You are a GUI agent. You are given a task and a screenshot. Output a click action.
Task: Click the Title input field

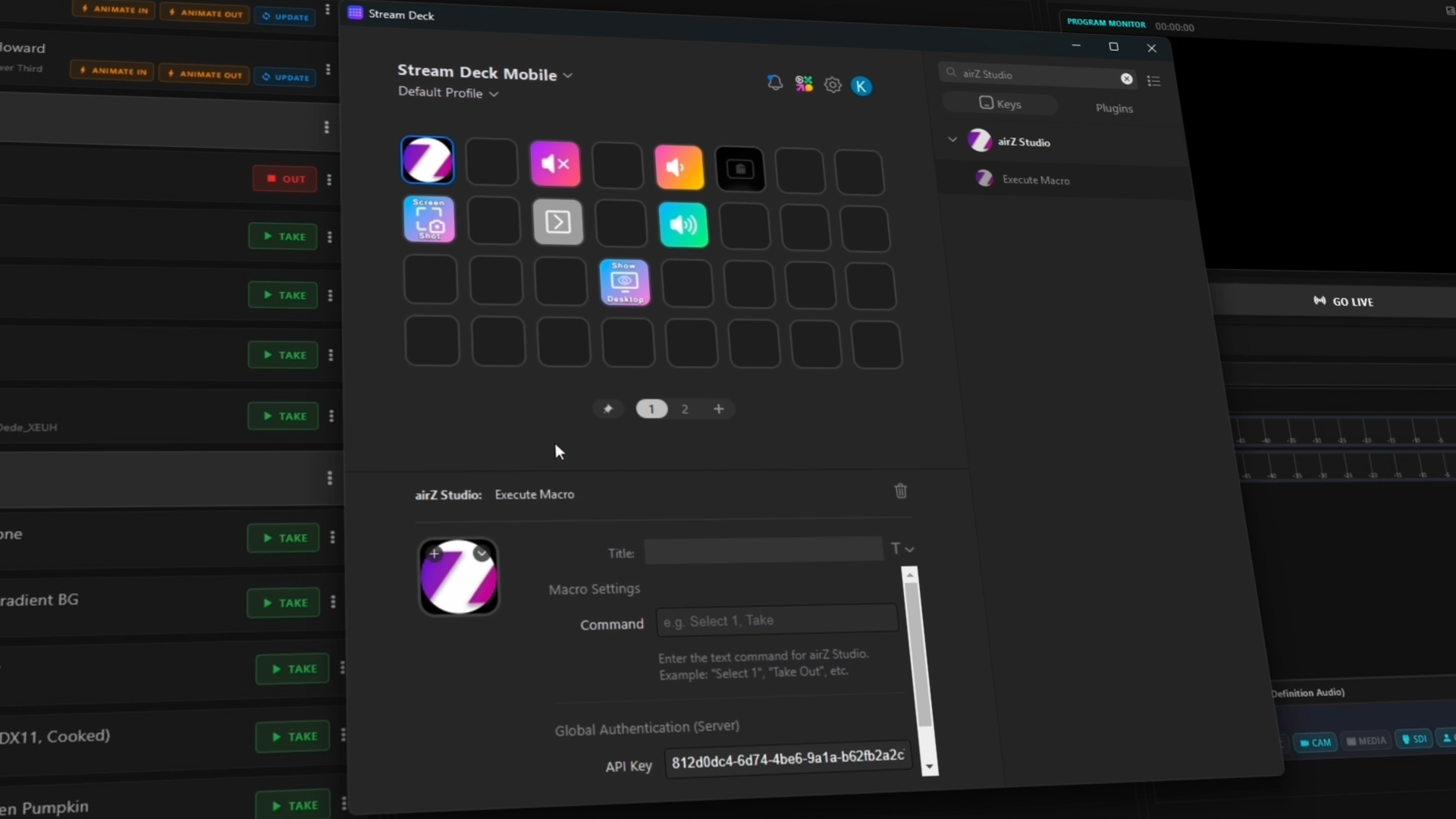(764, 550)
